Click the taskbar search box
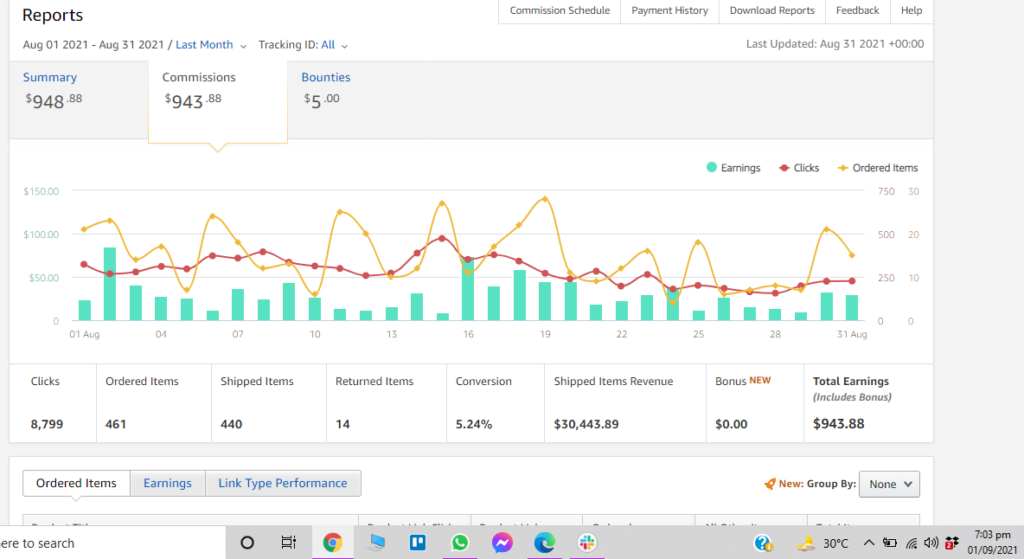 [x=112, y=543]
